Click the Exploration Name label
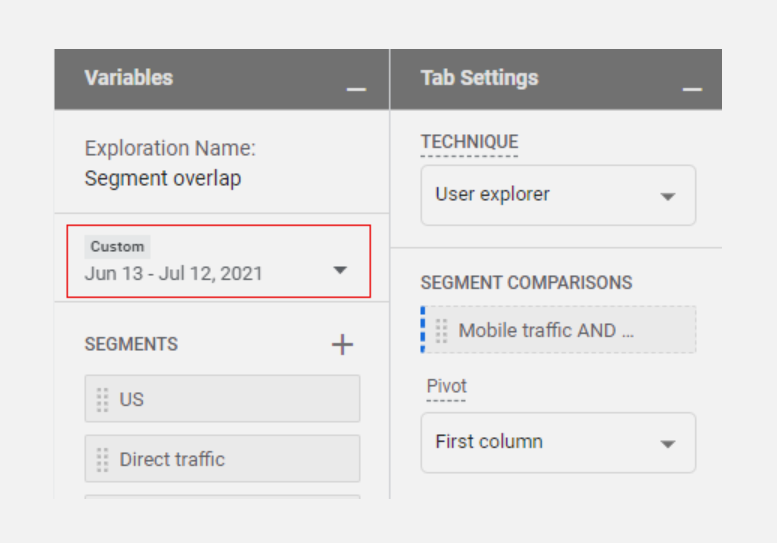The width and height of the screenshot is (777, 543). point(170,149)
